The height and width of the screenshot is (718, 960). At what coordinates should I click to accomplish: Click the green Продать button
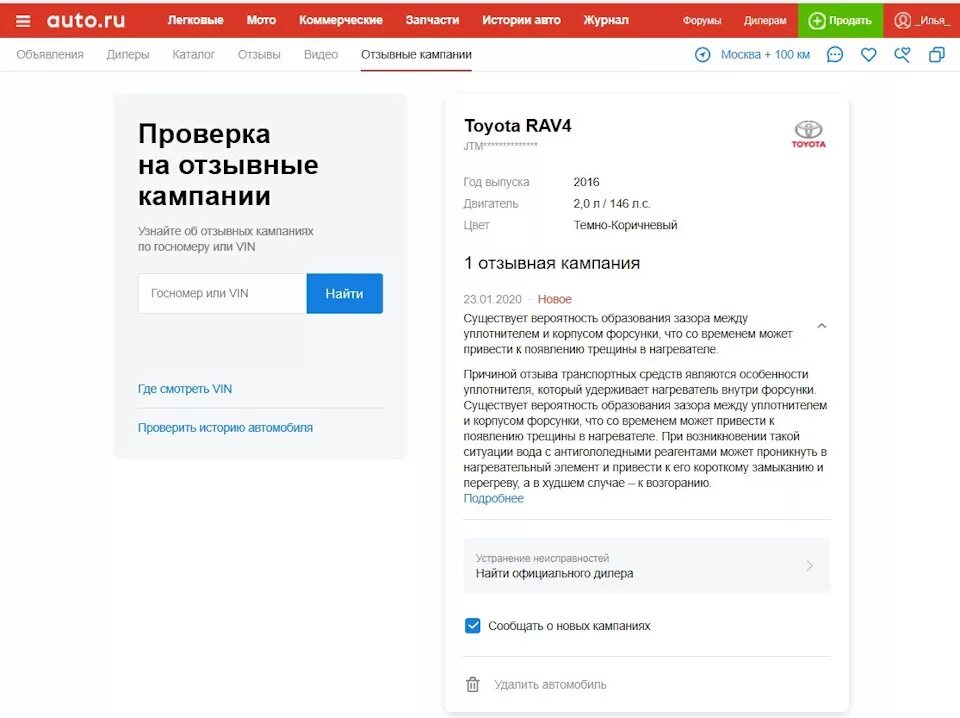pos(840,20)
